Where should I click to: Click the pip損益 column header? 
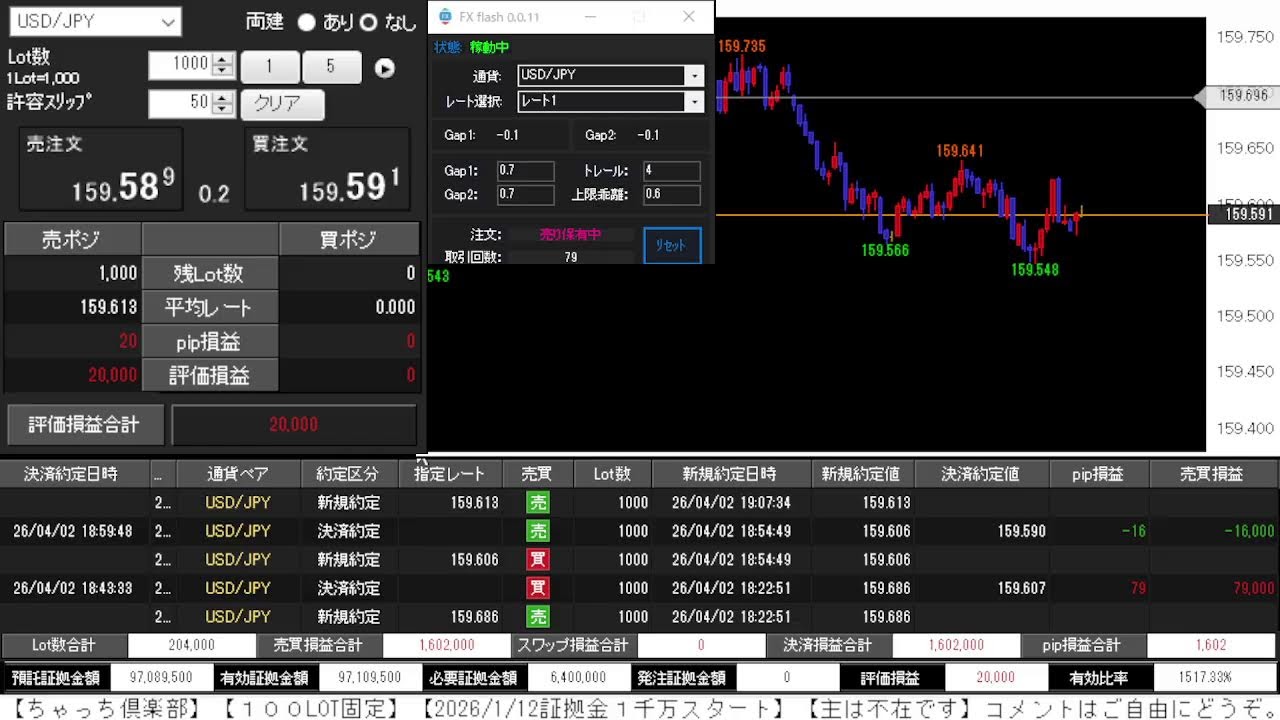tap(1098, 474)
